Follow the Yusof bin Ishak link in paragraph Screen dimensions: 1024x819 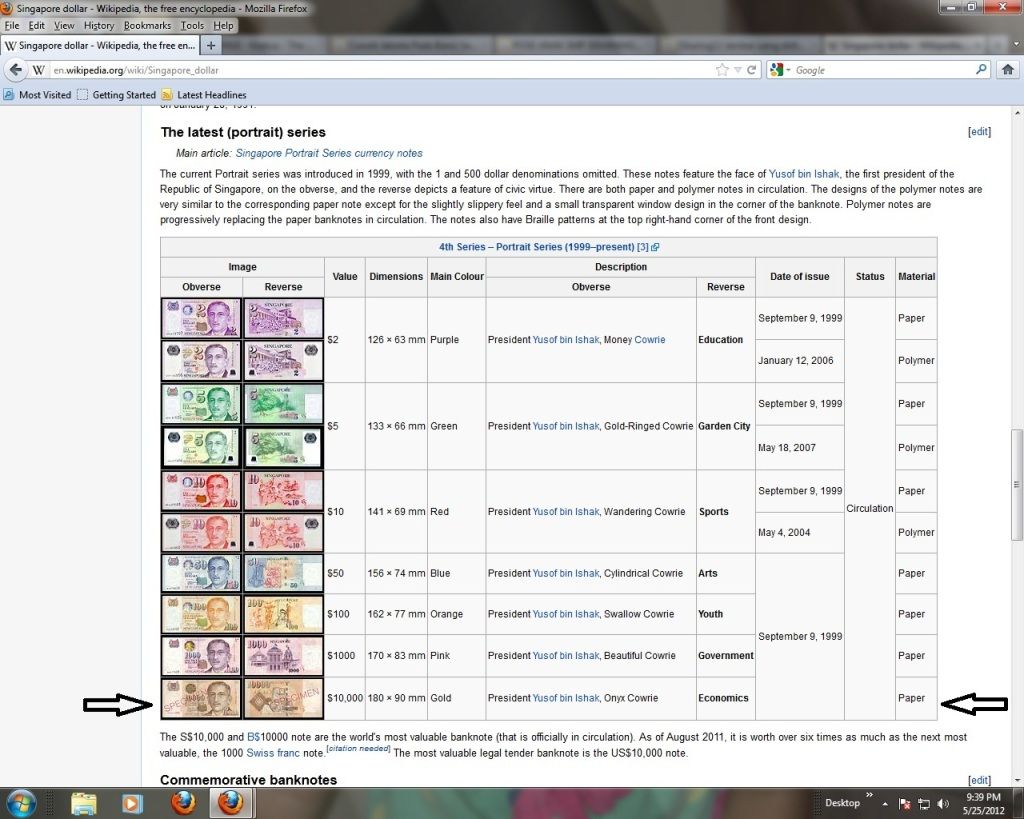pyautogui.click(x=803, y=174)
